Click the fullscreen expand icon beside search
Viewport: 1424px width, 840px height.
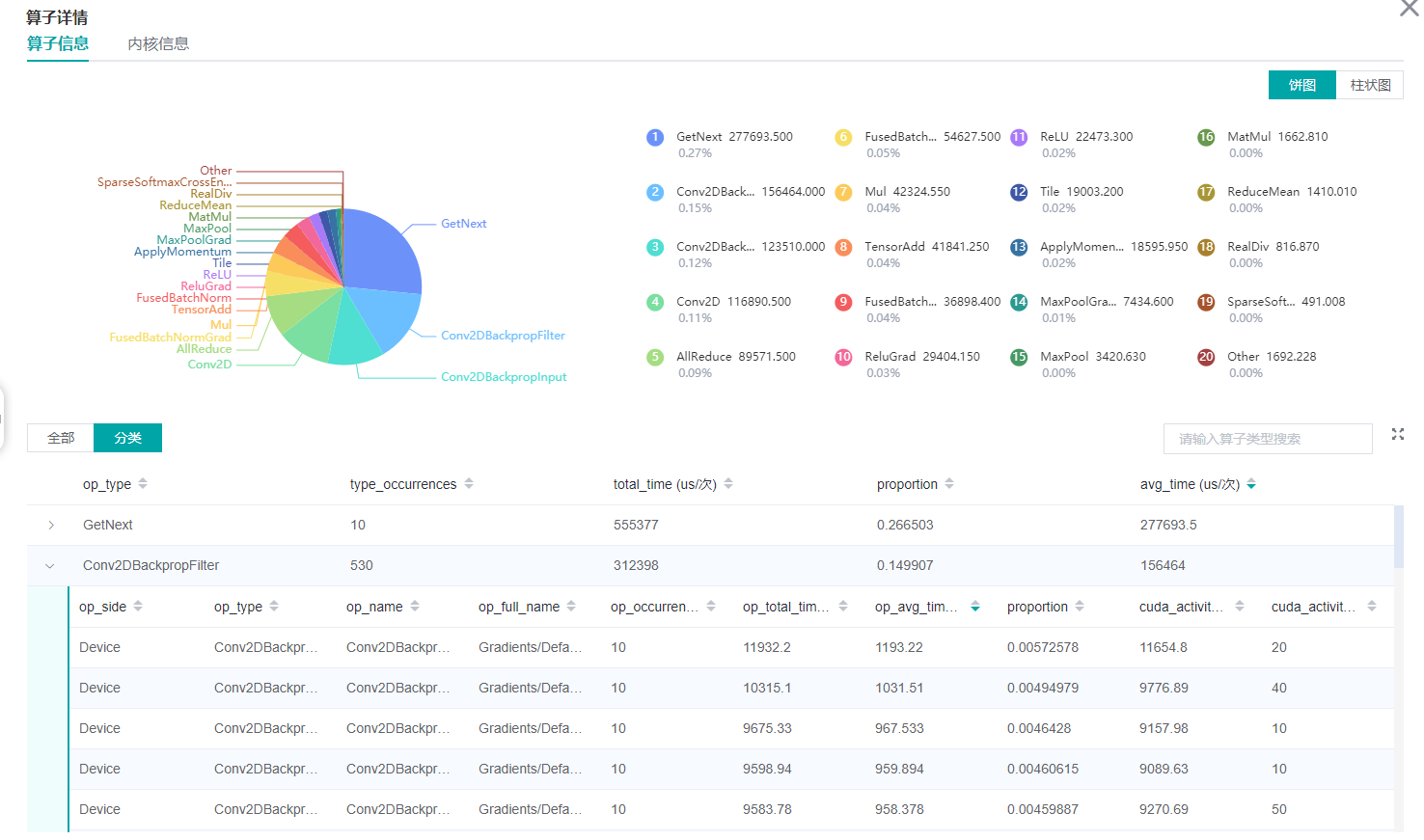[x=1397, y=435]
